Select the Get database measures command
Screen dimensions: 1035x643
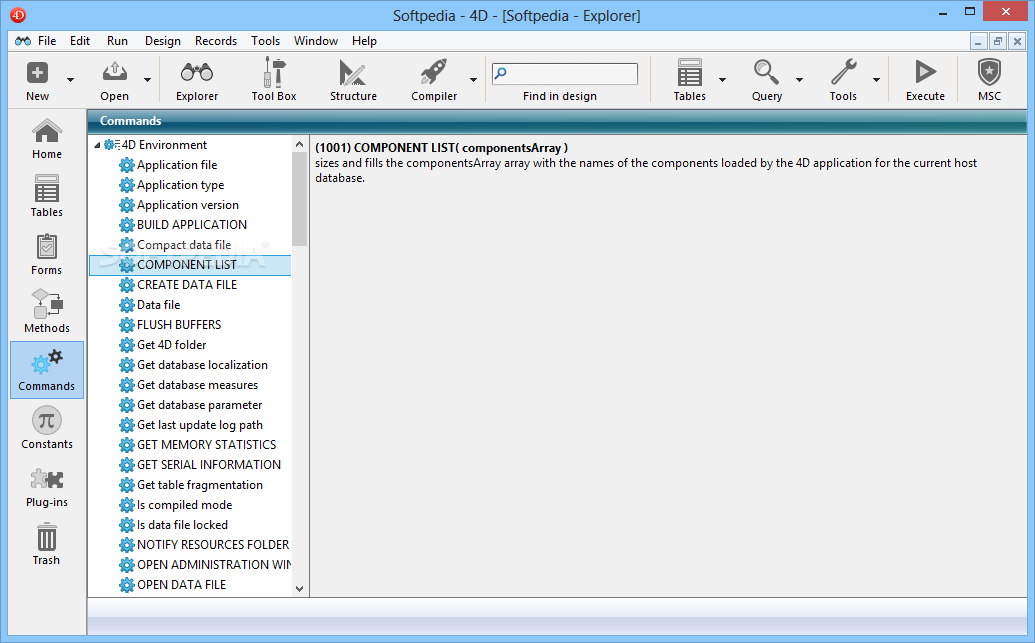click(197, 385)
